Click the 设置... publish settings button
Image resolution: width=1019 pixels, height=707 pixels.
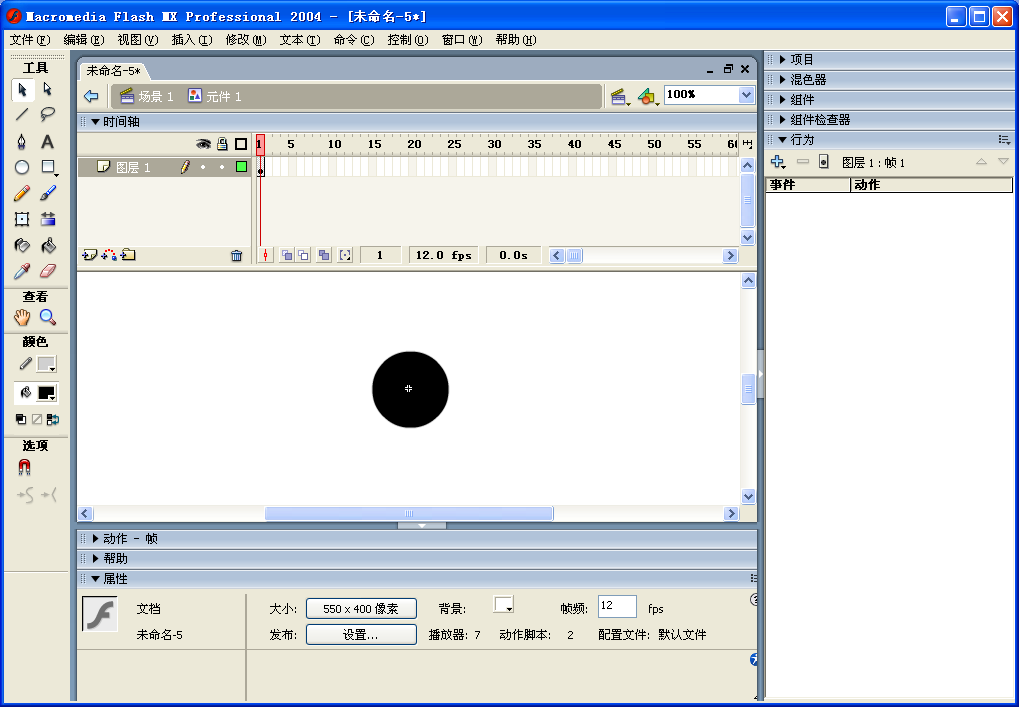tap(361, 634)
